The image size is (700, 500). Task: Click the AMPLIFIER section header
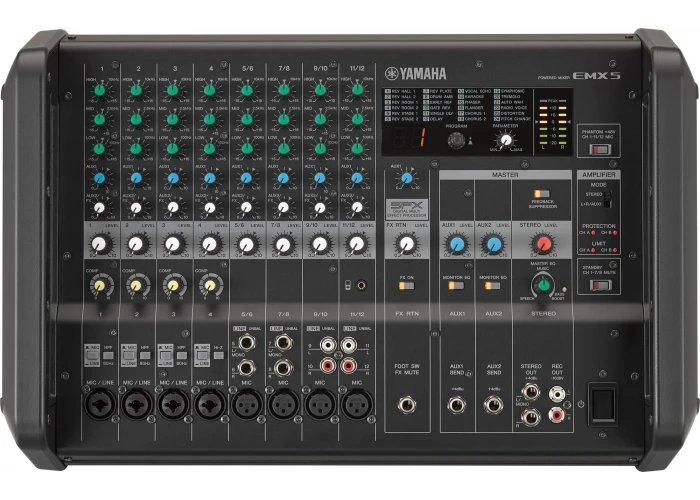[599, 175]
